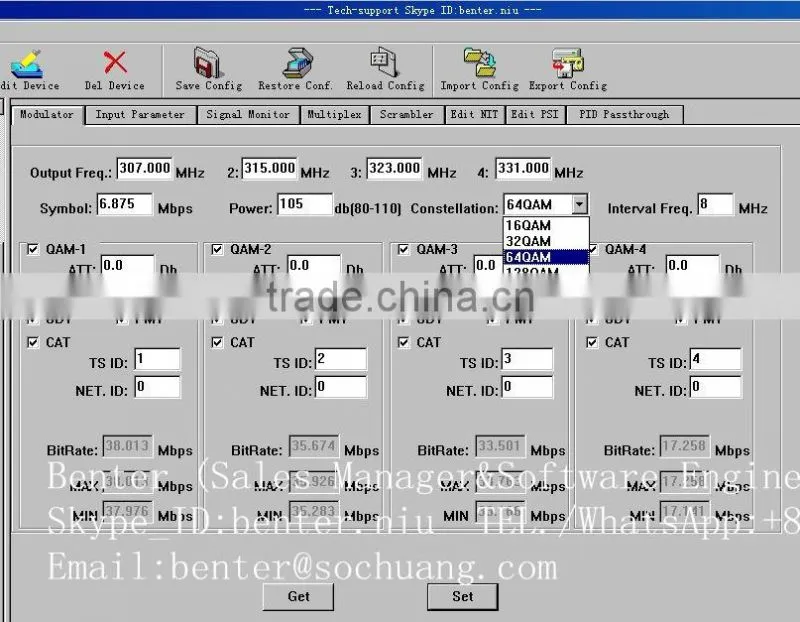Click the QAM-4 TS ID field
Viewport: 800px width, 622px height.
click(716, 359)
